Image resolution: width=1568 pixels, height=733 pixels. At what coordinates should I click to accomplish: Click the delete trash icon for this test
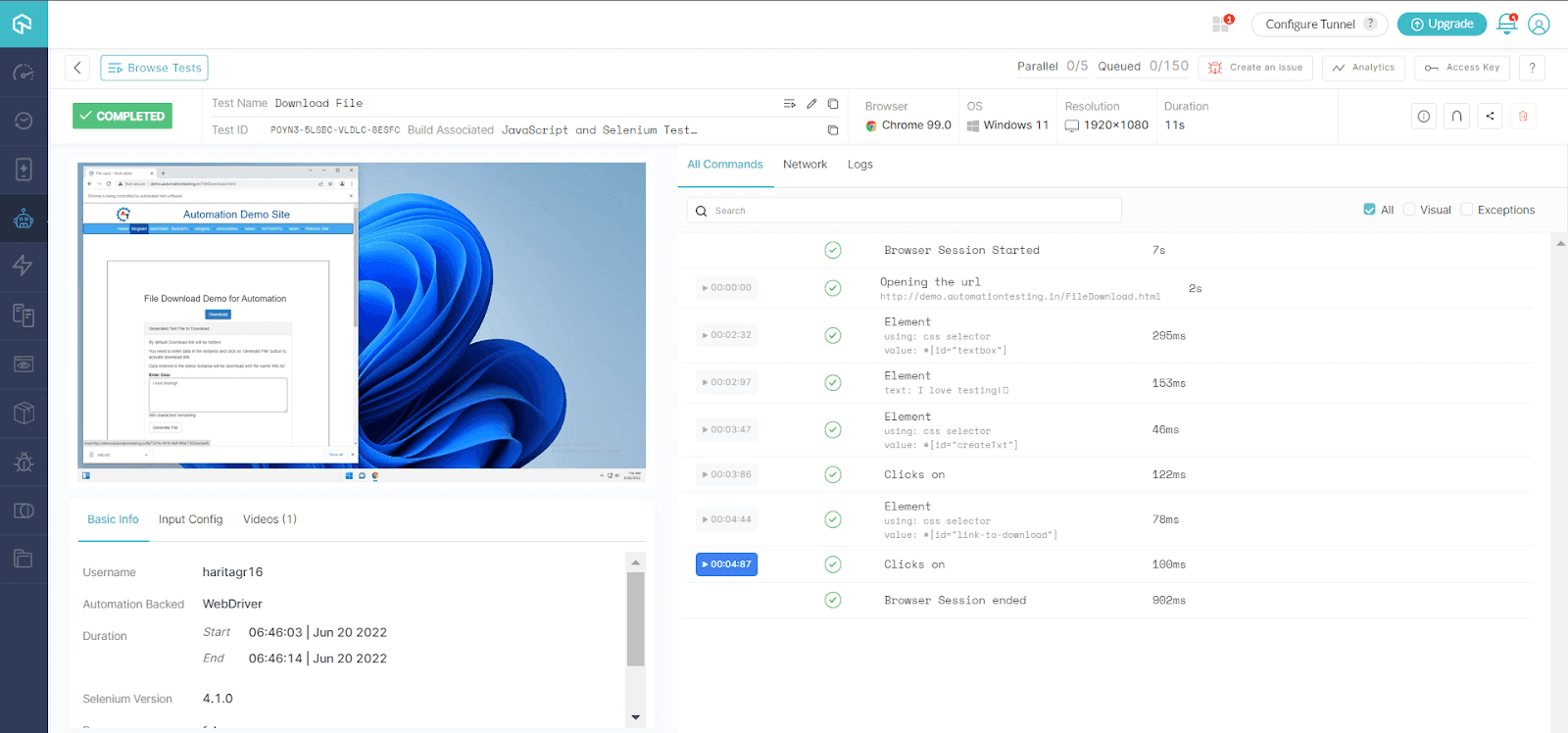point(1523,117)
